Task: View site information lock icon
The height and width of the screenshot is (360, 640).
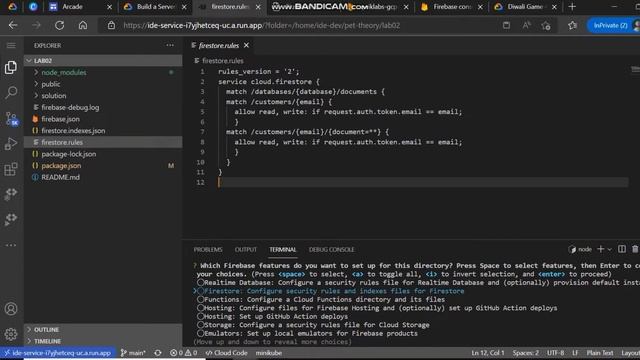Action: pyautogui.click(x=111, y=25)
